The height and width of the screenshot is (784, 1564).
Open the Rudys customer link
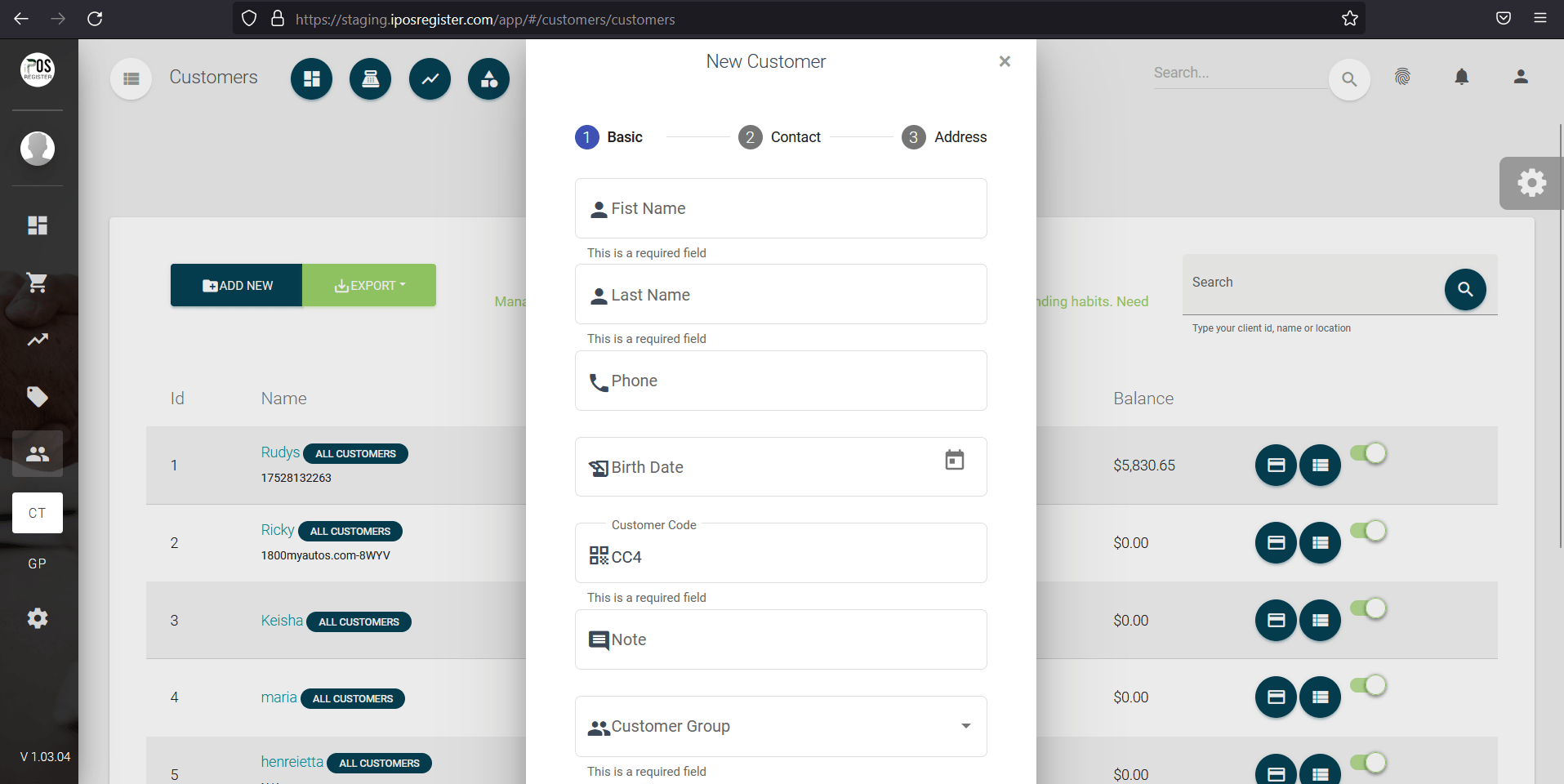(280, 452)
